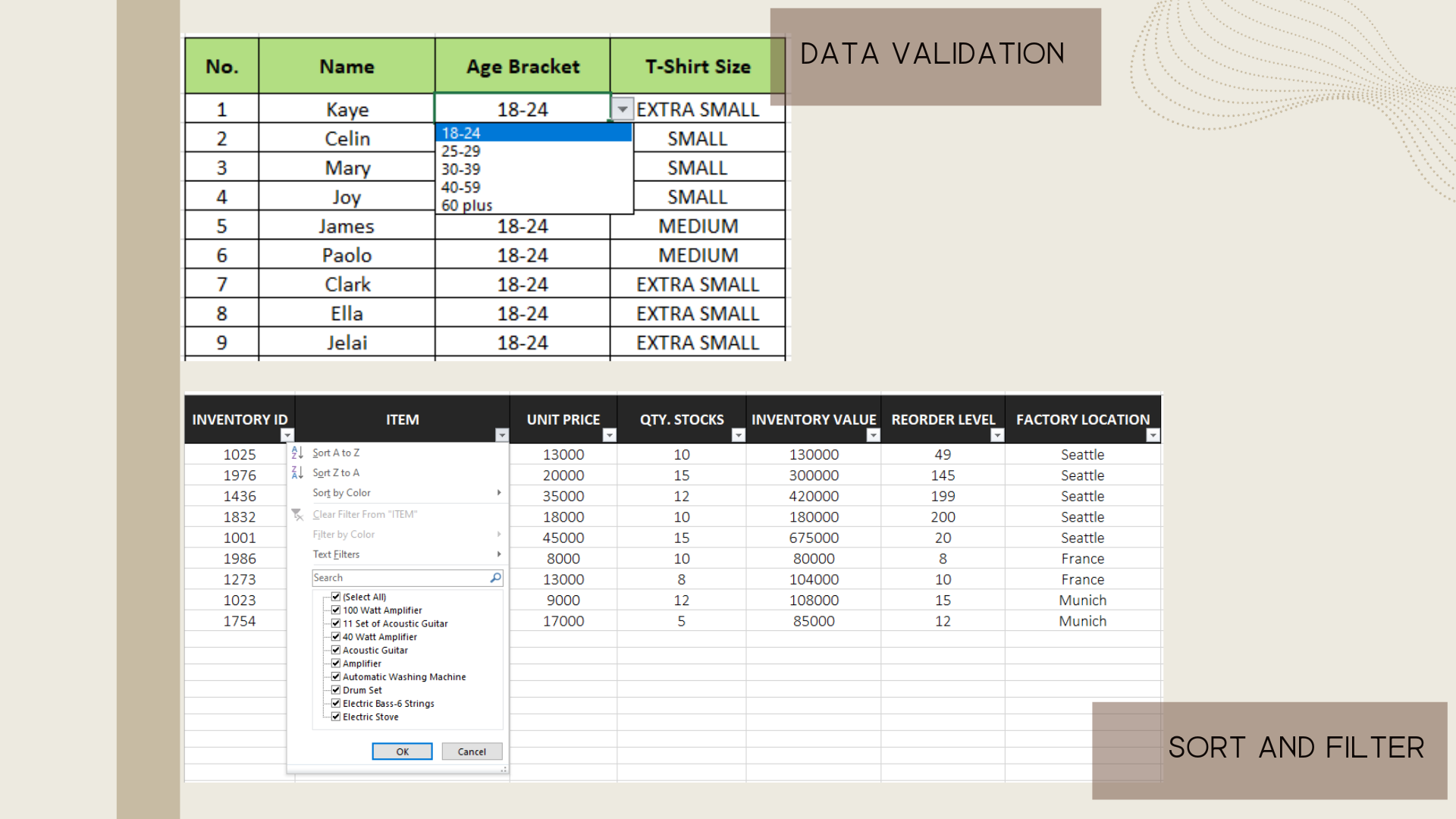Screen dimensions: 1456x819
Task: Click the T-Shirt Size header cell
Action: pos(698,66)
